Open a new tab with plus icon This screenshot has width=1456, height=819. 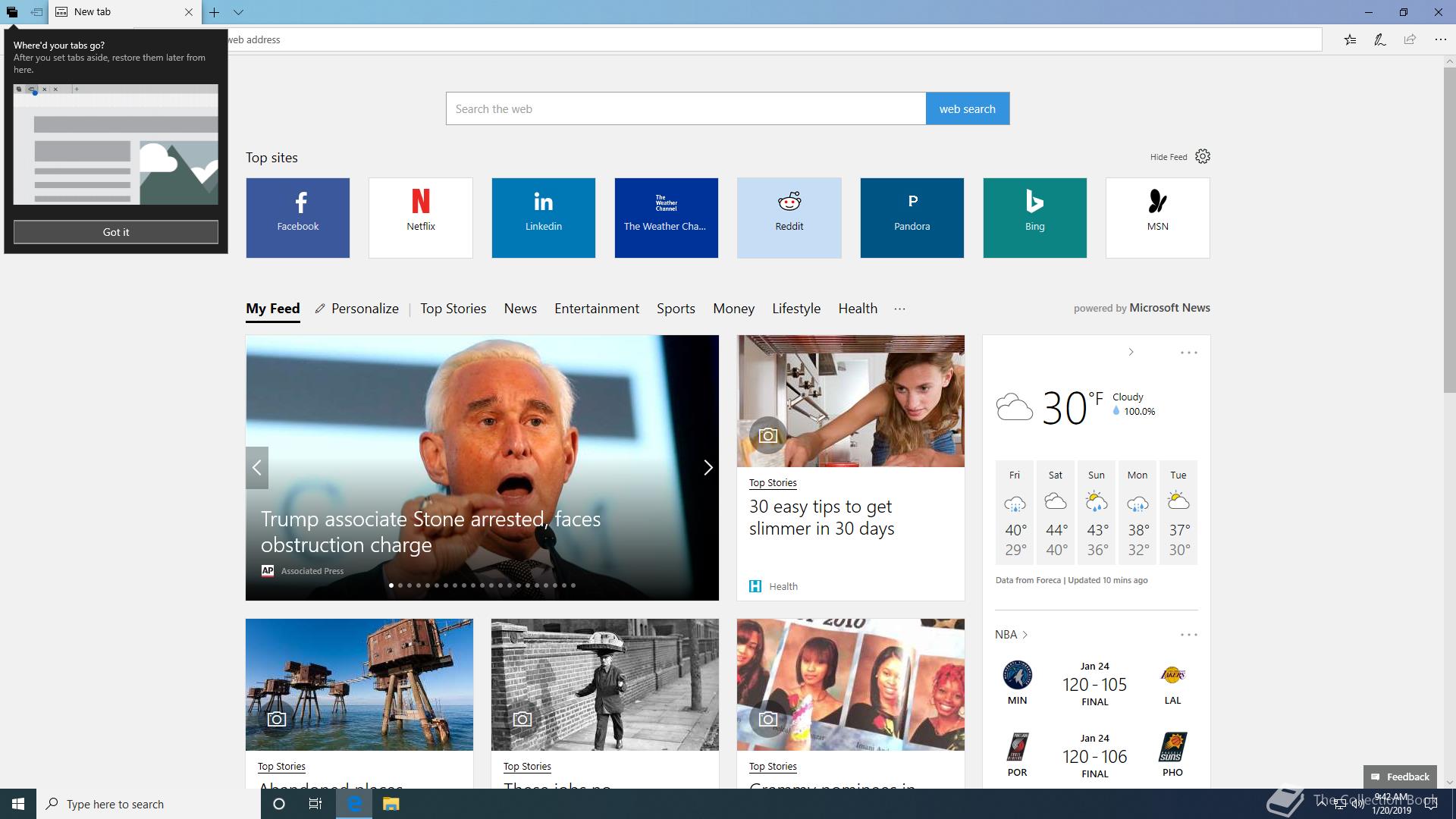tap(215, 12)
